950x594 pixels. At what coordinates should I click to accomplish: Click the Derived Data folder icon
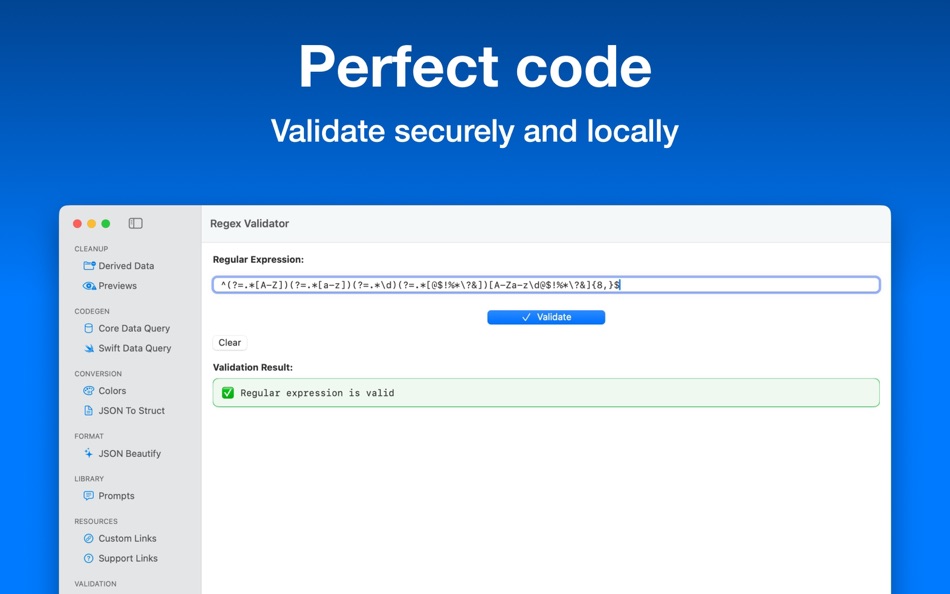pyautogui.click(x=89, y=265)
